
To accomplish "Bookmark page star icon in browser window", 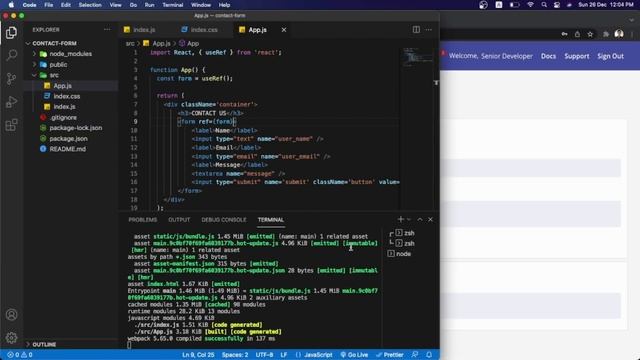I will 590,34.
